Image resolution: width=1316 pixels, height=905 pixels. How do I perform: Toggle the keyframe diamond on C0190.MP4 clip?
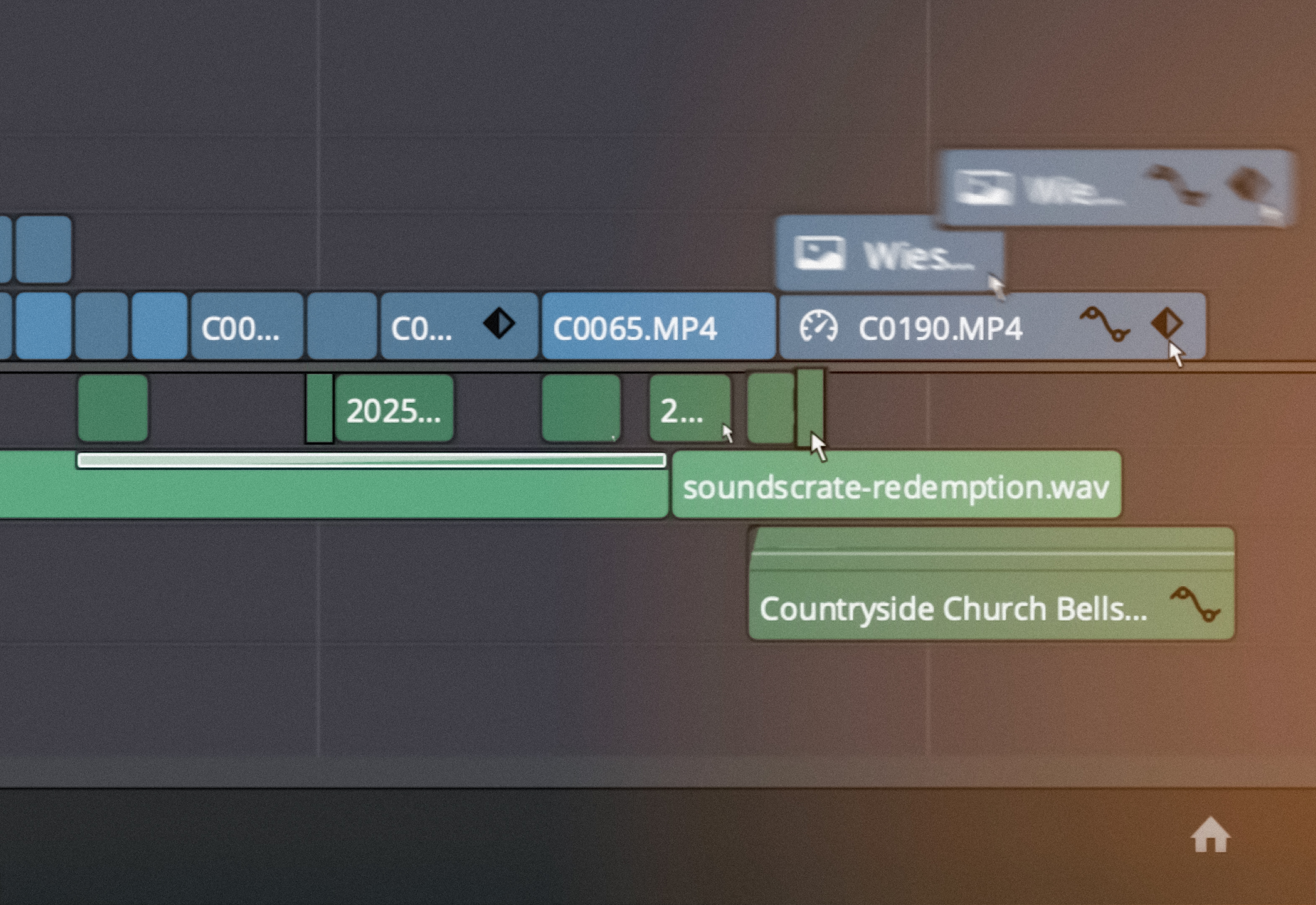pos(1166,323)
